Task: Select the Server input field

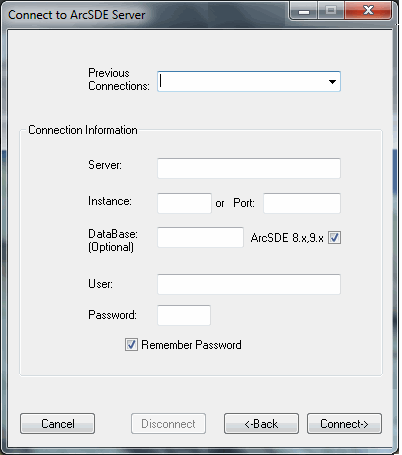Action: point(249,168)
